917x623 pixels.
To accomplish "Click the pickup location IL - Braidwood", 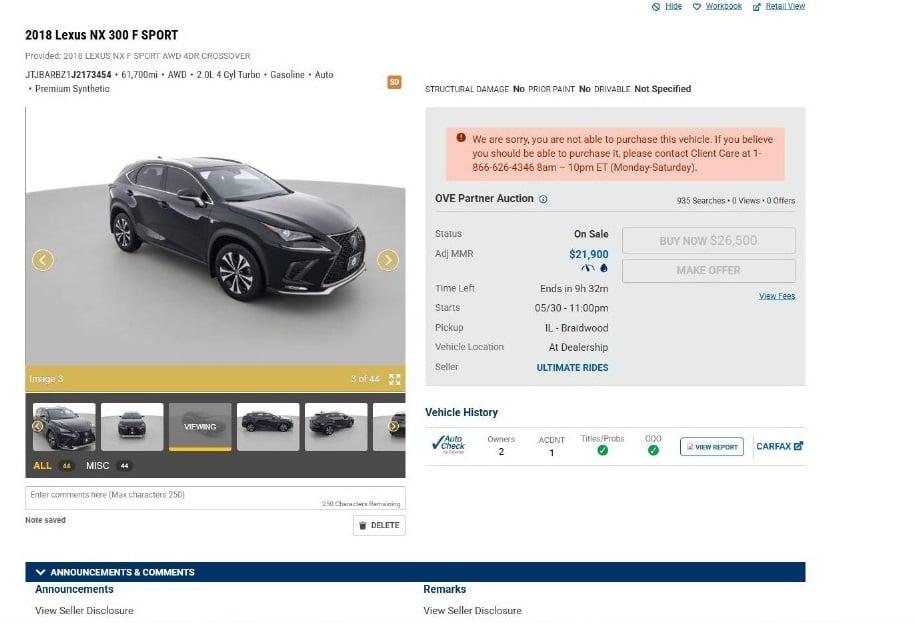I will [x=577, y=328].
